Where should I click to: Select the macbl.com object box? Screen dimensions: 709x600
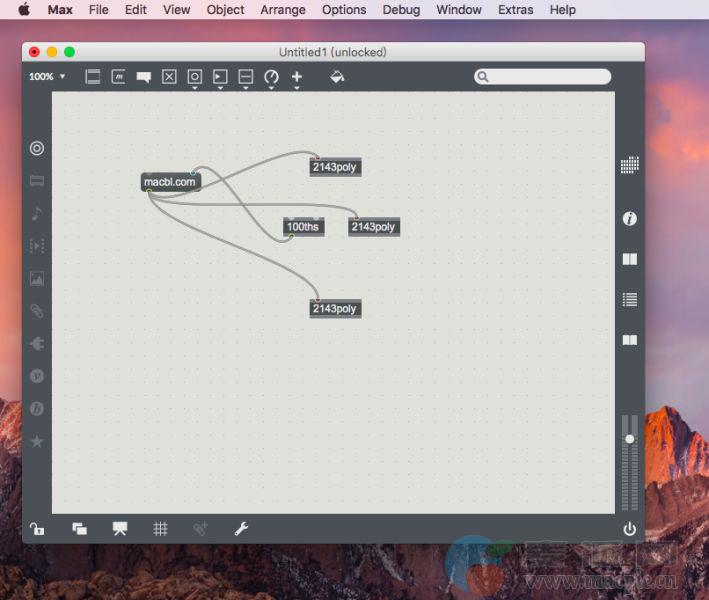[170, 182]
